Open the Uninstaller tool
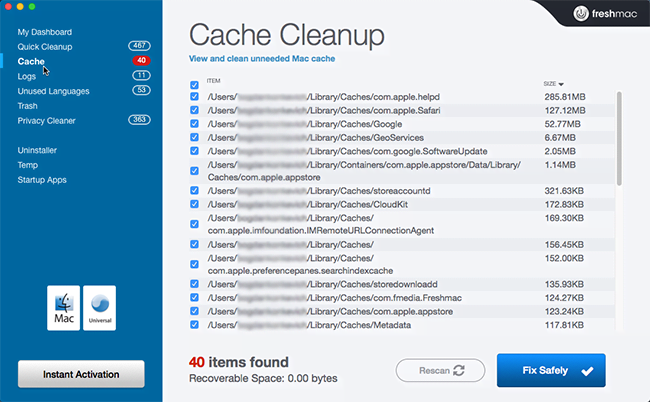 [37, 150]
